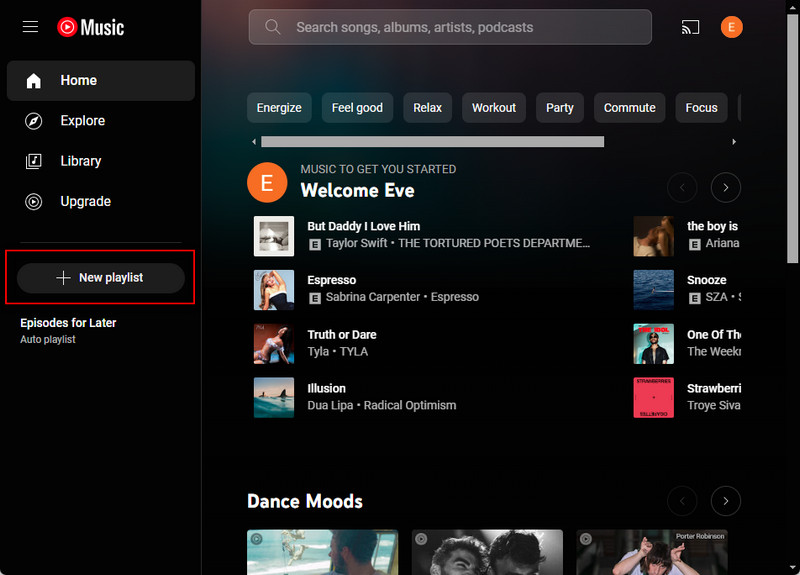The width and height of the screenshot is (800, 575).
Task: Open the Cast to device icon
Action: pyautogui.click(x=690, y=27)
